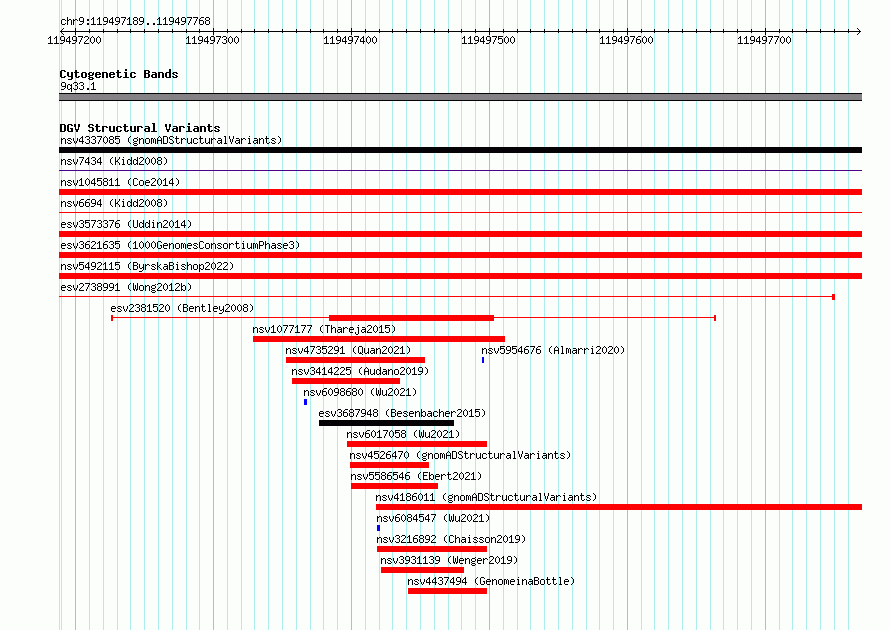
Task: Open the nsv5954676 (Almarri2020) label
Action: coord(553,350)
